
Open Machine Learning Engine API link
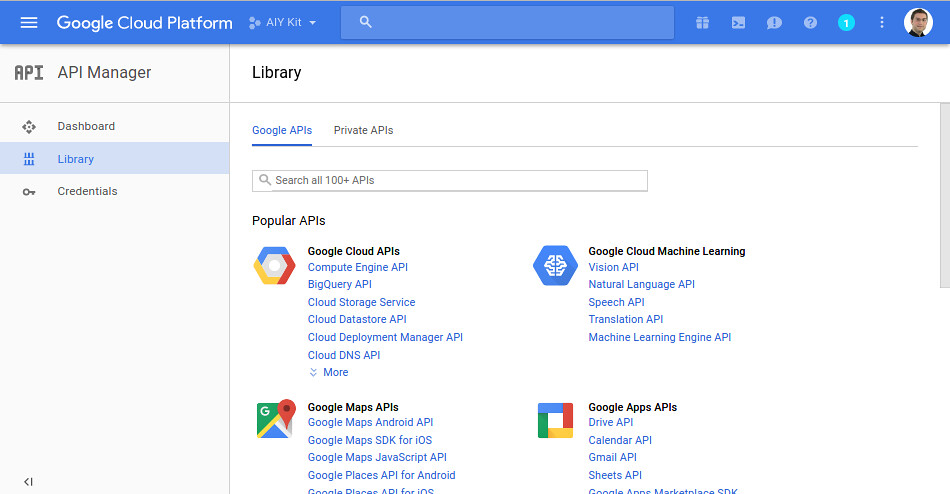click(660, 337)
